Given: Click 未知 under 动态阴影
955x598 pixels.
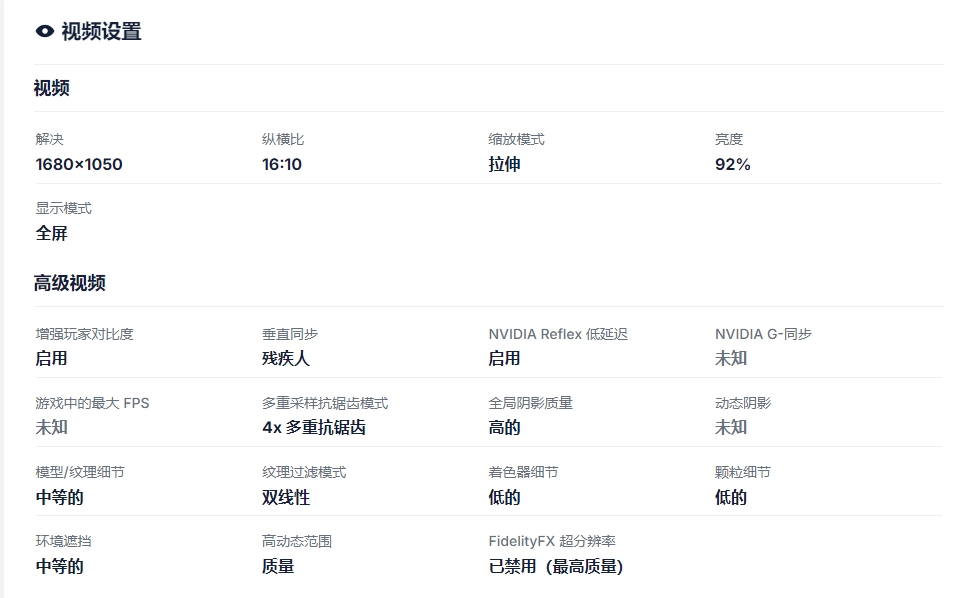Looking at the screenshot, I should click(731, 427).
